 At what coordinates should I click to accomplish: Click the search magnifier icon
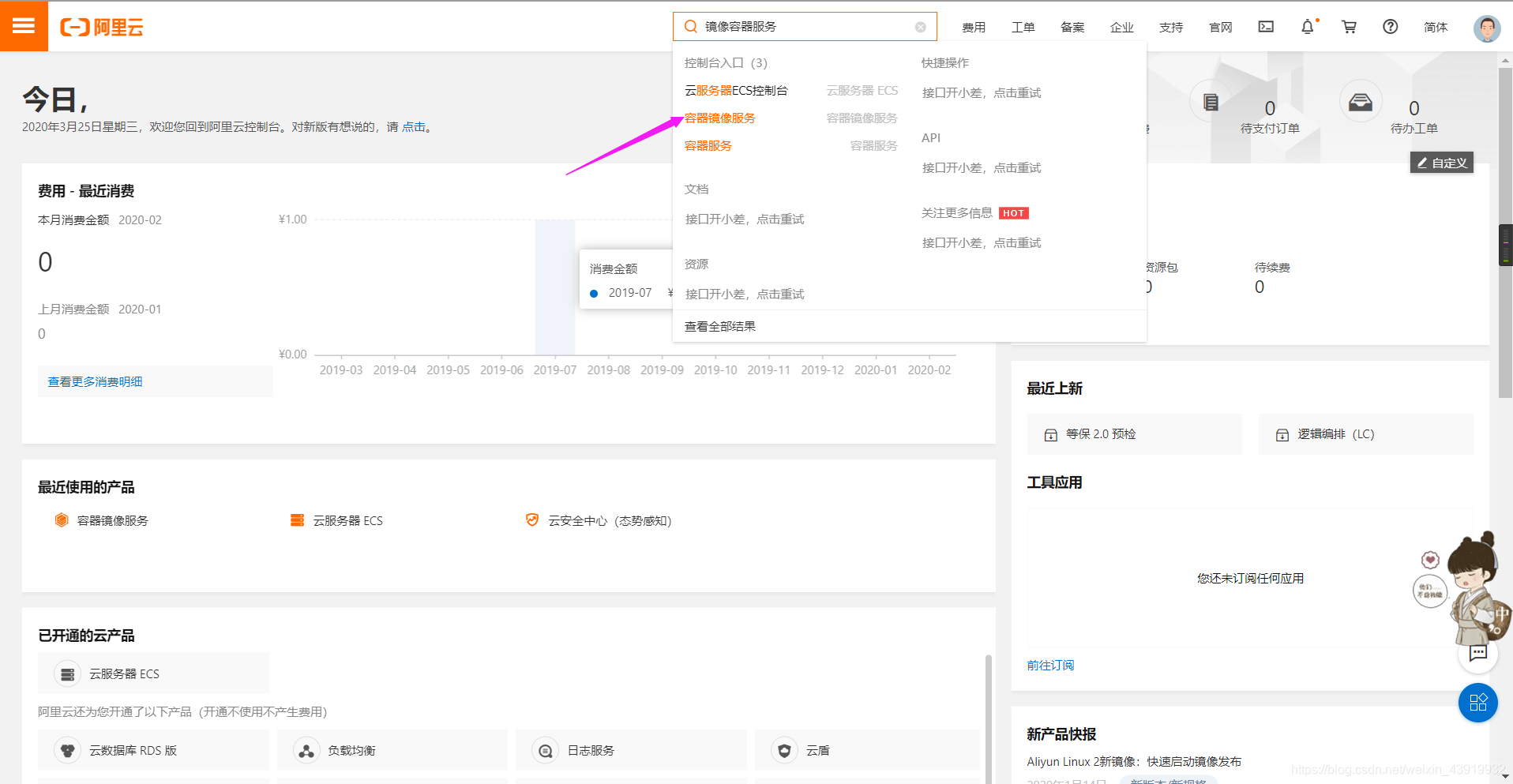(x=690, y=27)
